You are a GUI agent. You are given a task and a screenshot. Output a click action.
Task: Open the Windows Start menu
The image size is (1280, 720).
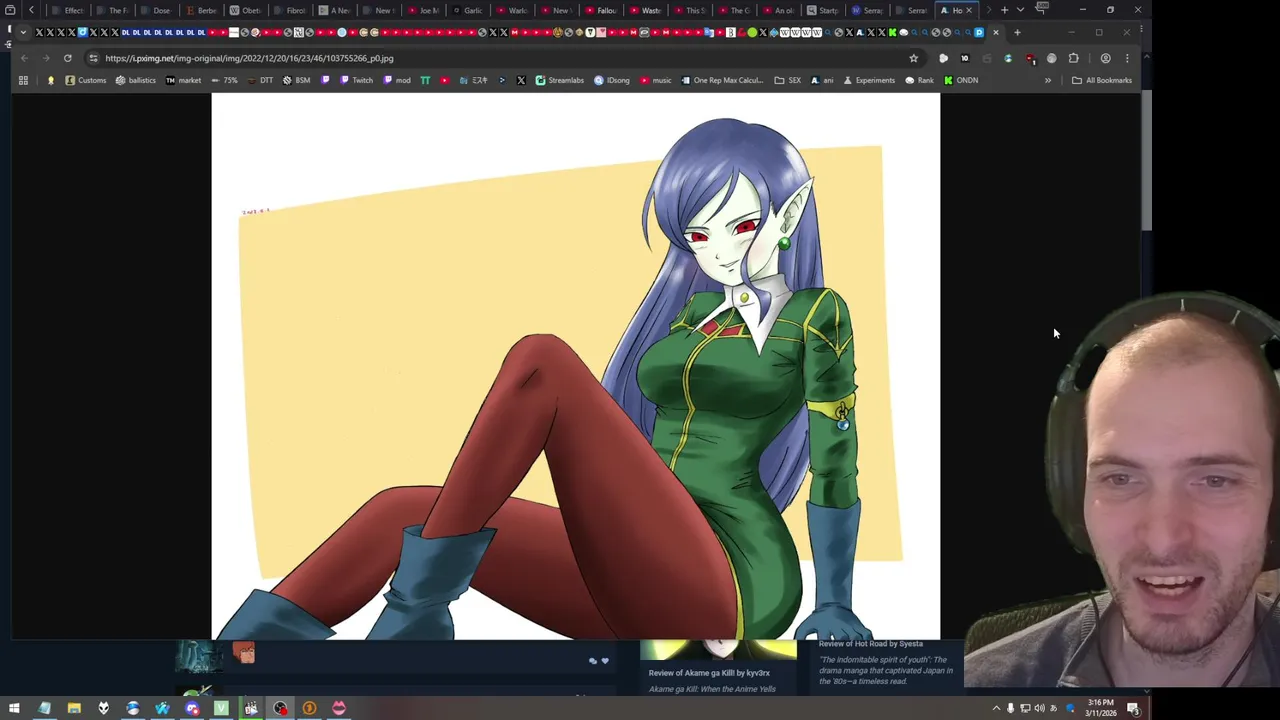(x=14, y=708)
